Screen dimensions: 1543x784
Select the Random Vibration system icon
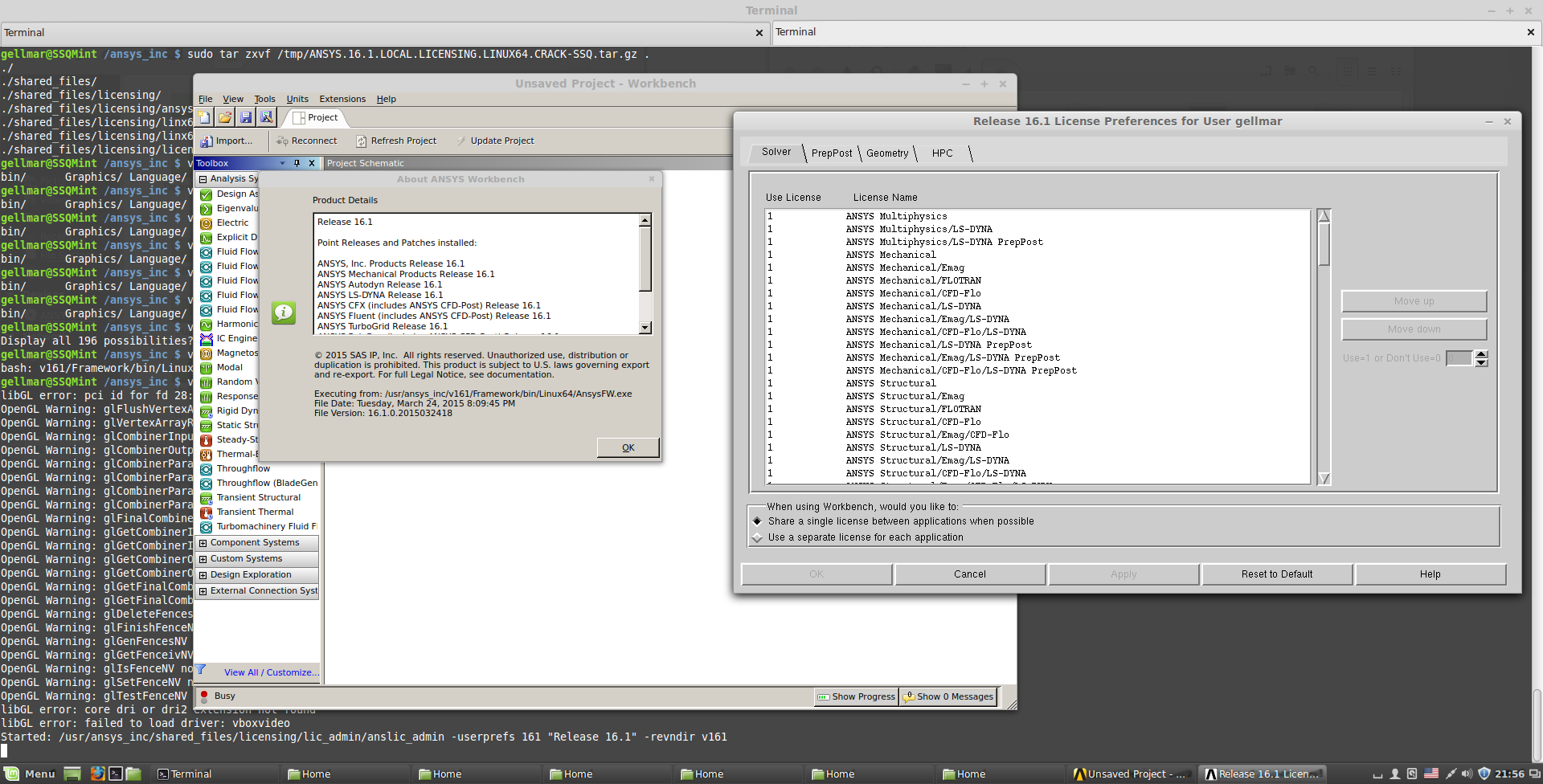click(x=206, y=382)
